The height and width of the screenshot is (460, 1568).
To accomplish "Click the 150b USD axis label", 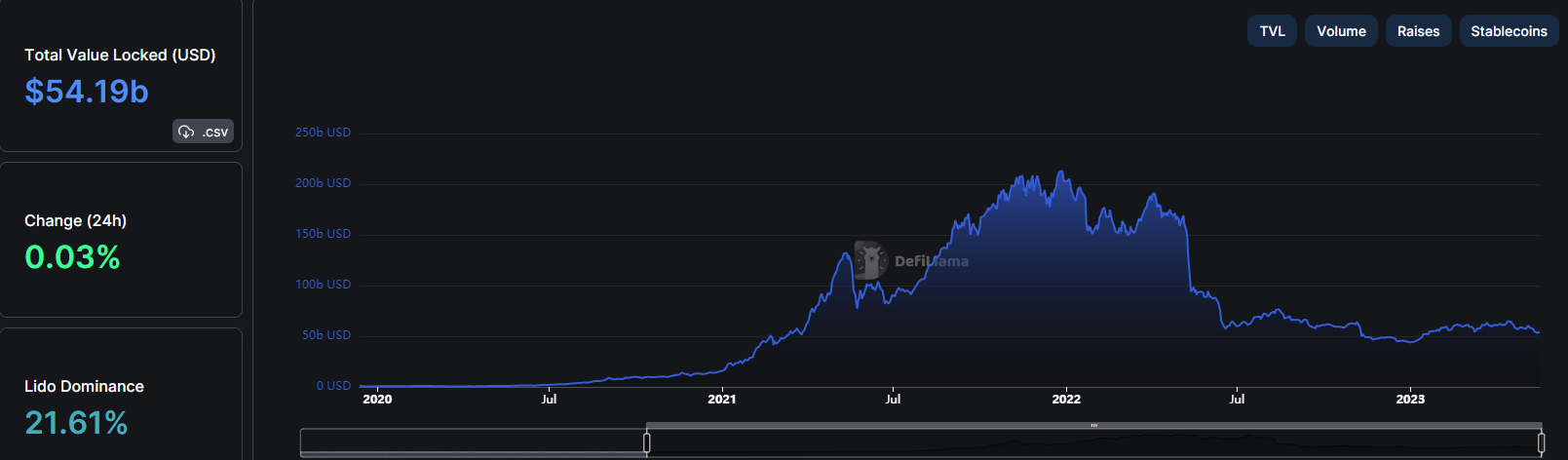I will (323, 234).
